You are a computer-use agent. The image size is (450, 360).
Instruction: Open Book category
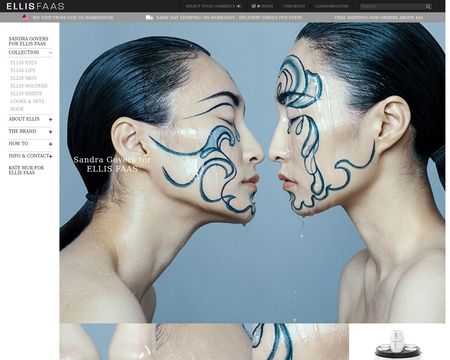pos(17,109)
